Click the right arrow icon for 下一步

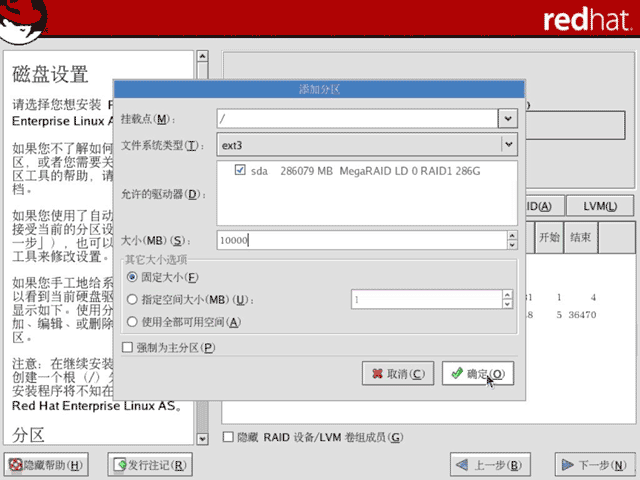568,464
